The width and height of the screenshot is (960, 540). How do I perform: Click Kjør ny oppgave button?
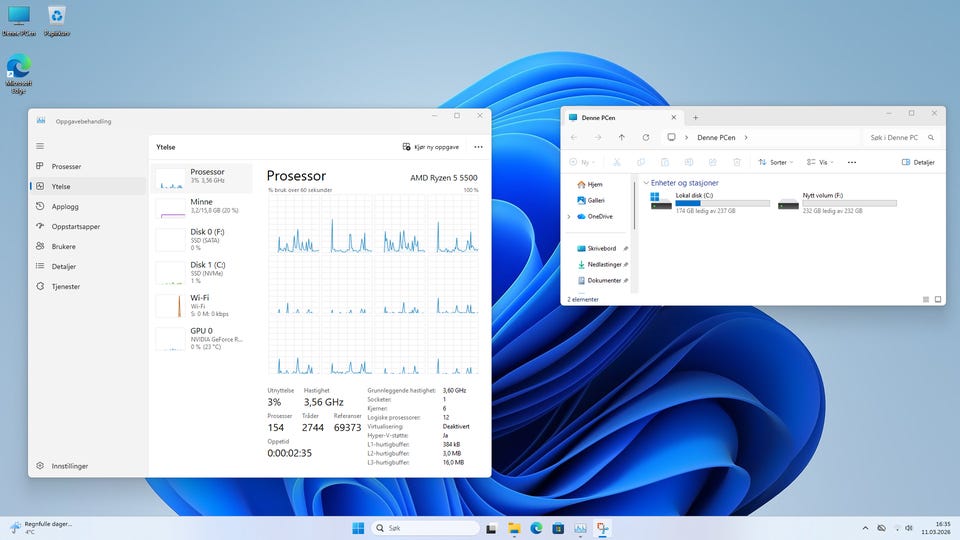(x=430, y=146)
